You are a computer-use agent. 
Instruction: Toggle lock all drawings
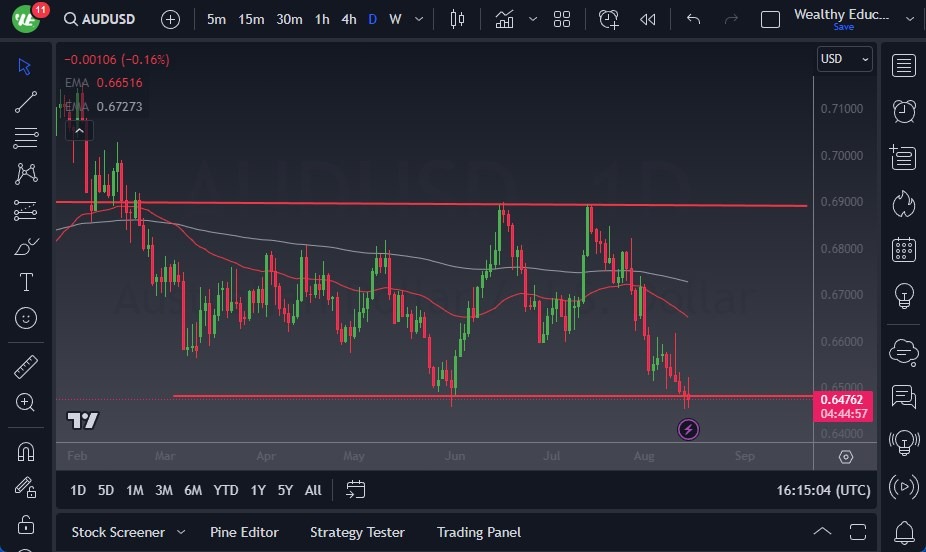pos(26,525)
